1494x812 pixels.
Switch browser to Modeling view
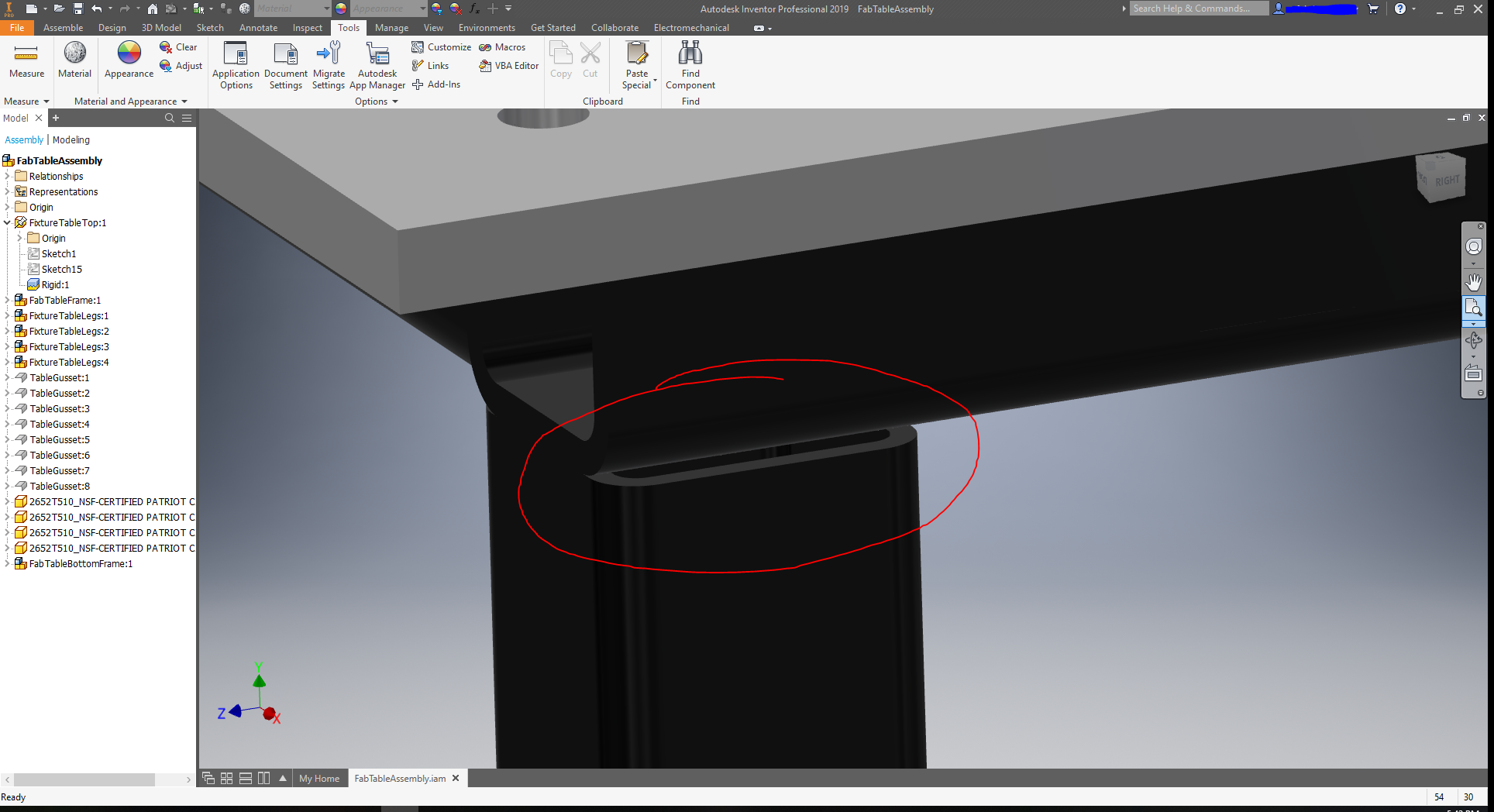(x=71, y=139)
